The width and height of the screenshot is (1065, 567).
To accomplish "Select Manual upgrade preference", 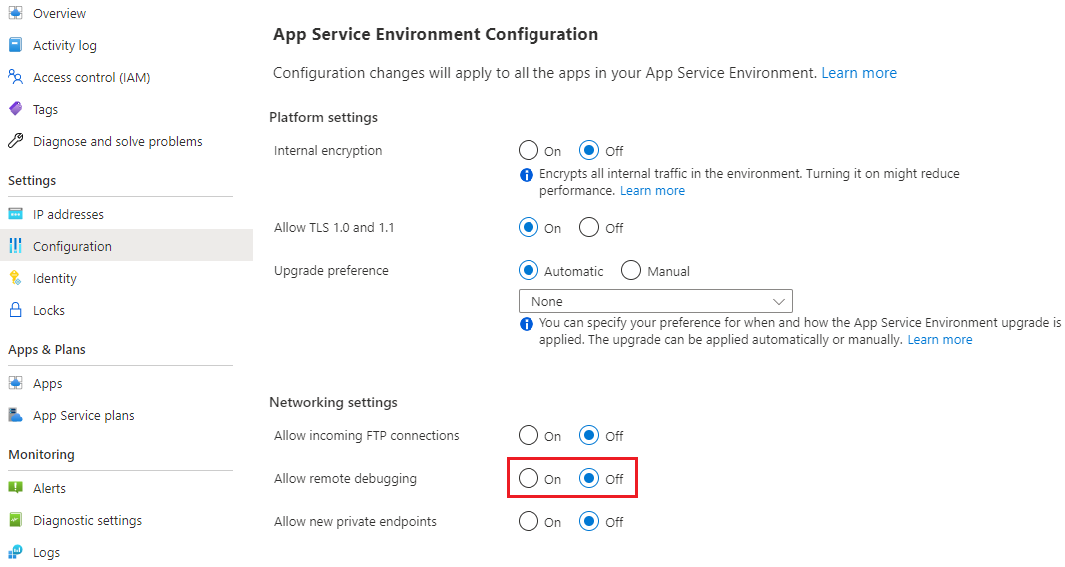I will [x=631, y=271].
